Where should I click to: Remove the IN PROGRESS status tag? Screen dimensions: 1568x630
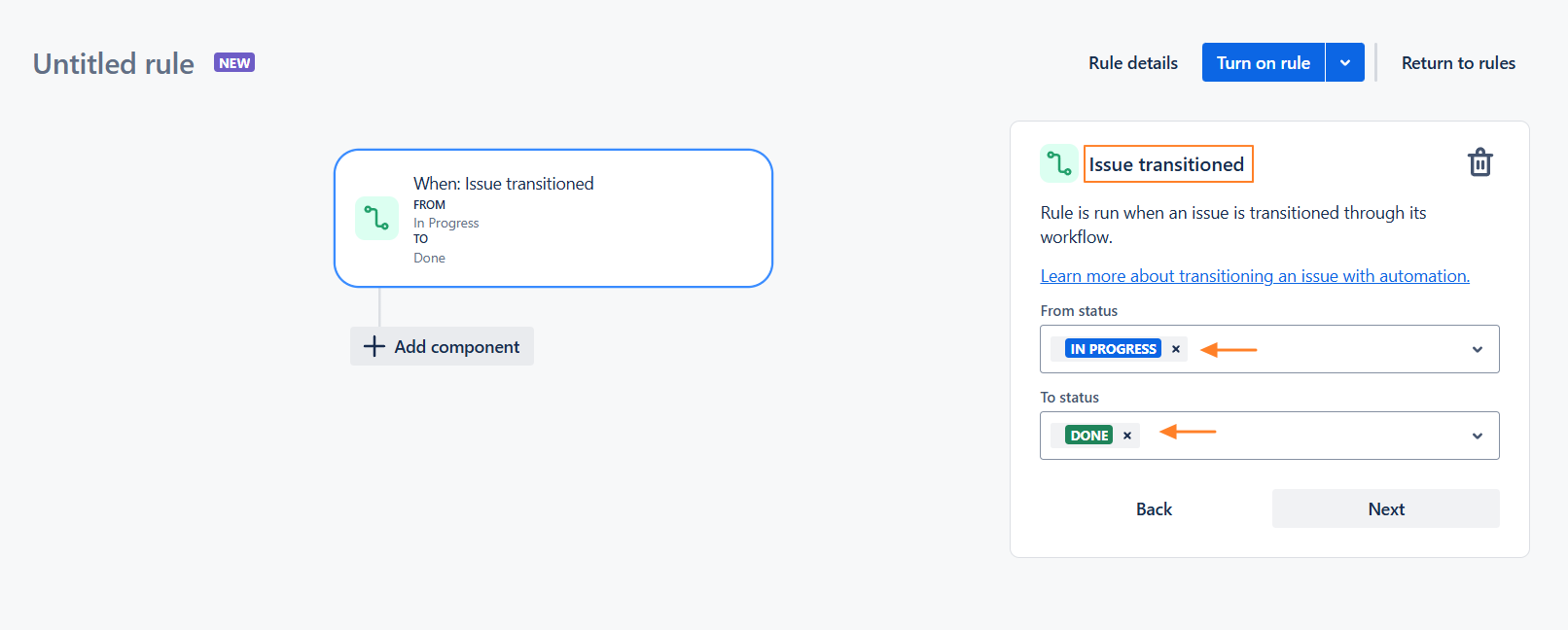pyautogui.click(x=1175, y=349)
